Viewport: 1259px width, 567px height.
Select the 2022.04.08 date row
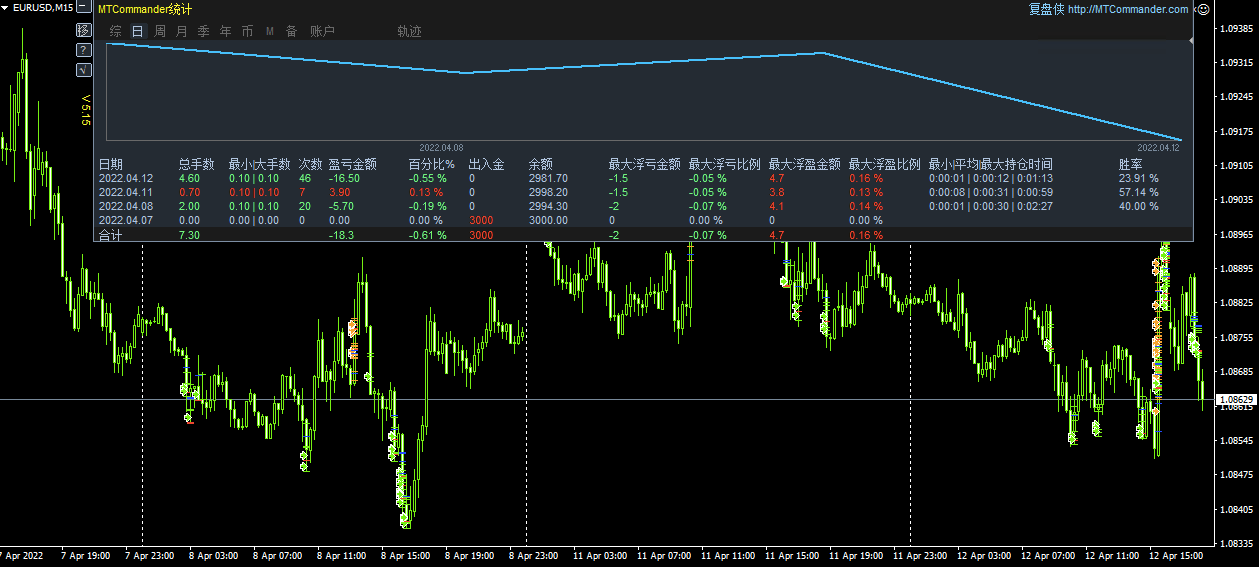pos(126,206)
